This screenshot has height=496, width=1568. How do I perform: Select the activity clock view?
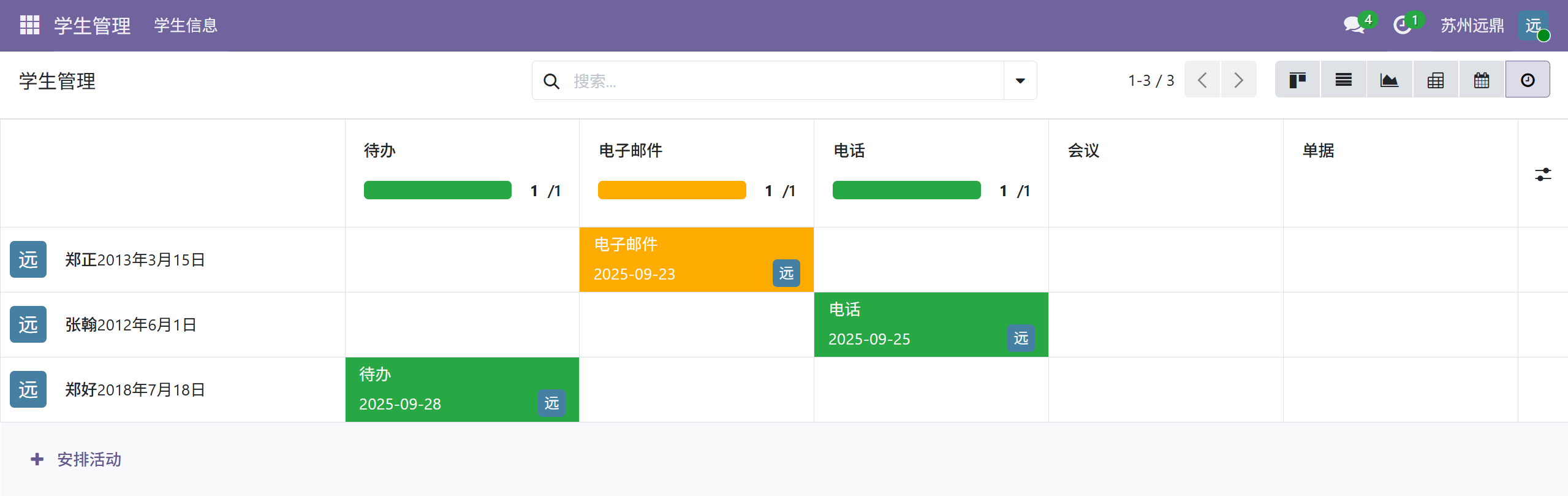1528,80
